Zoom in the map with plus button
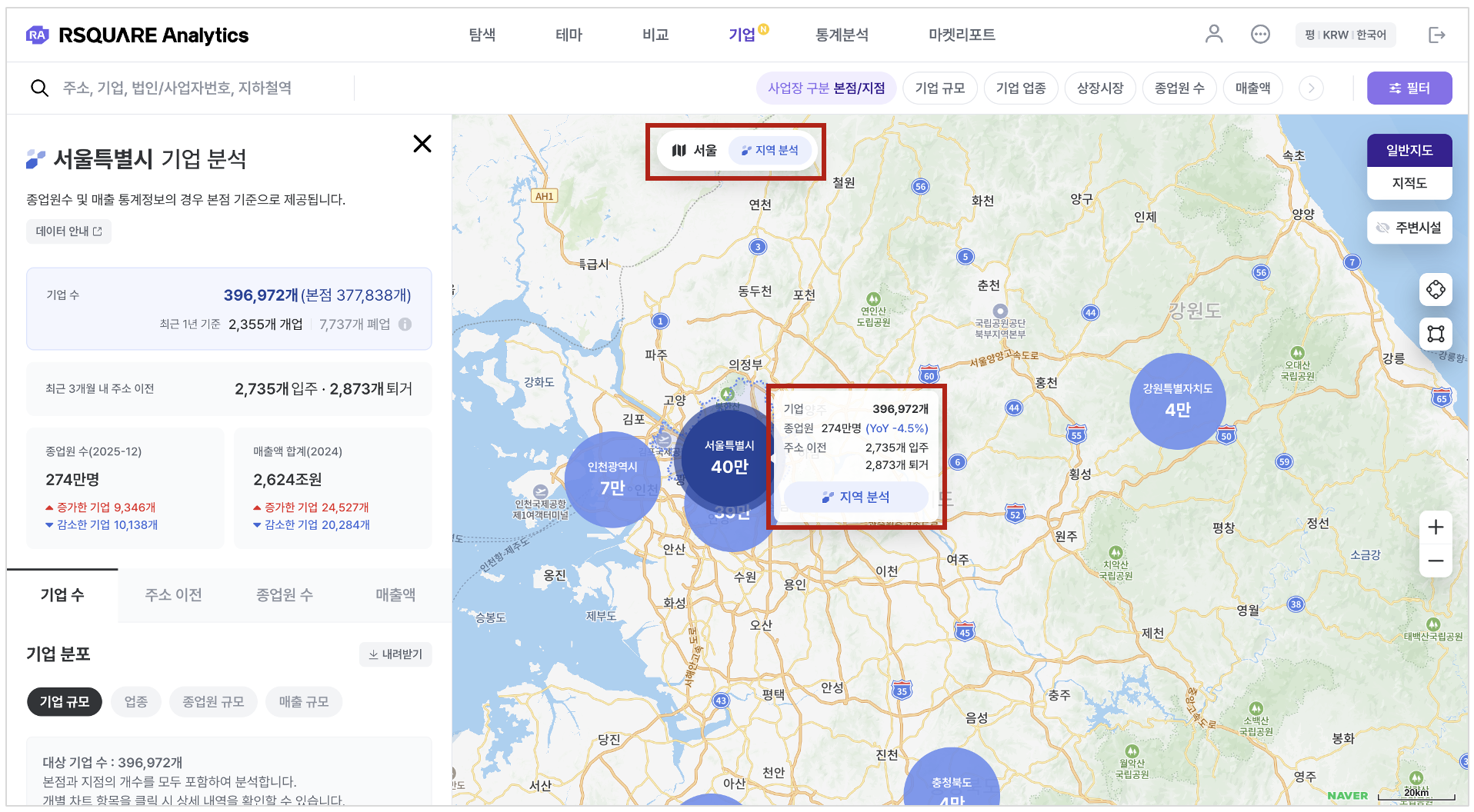Viewport: 1474px width, 812px height. pyautogui.click(x=1435, y=527)
